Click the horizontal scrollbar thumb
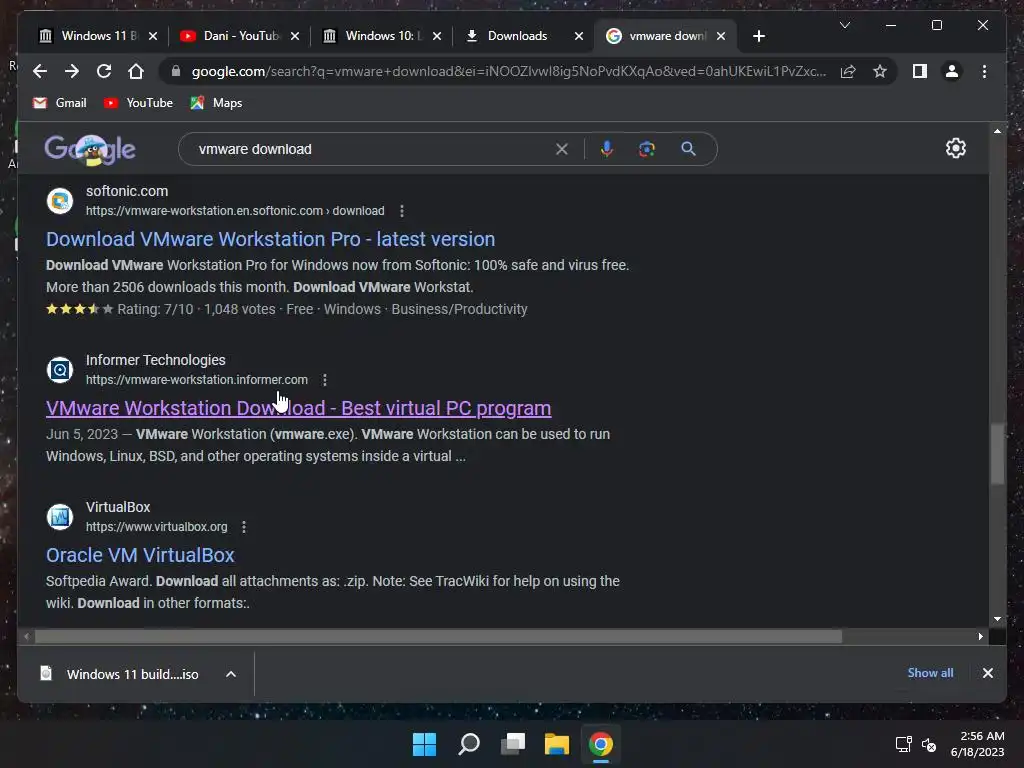Screen dimensions: 1024x768 tap(438, 636)
